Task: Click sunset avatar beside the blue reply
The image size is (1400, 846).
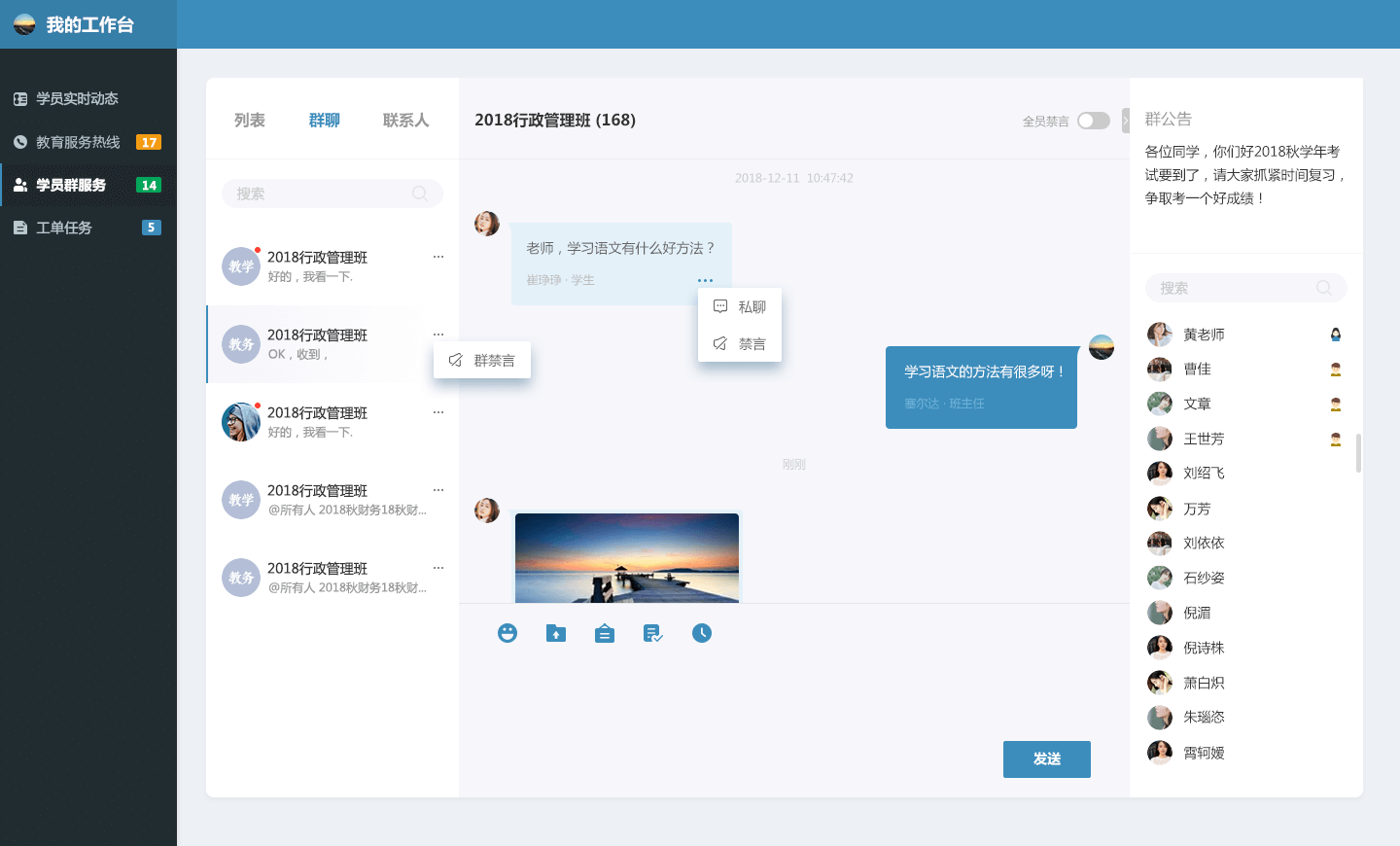Action: (x=1102, y=347)
